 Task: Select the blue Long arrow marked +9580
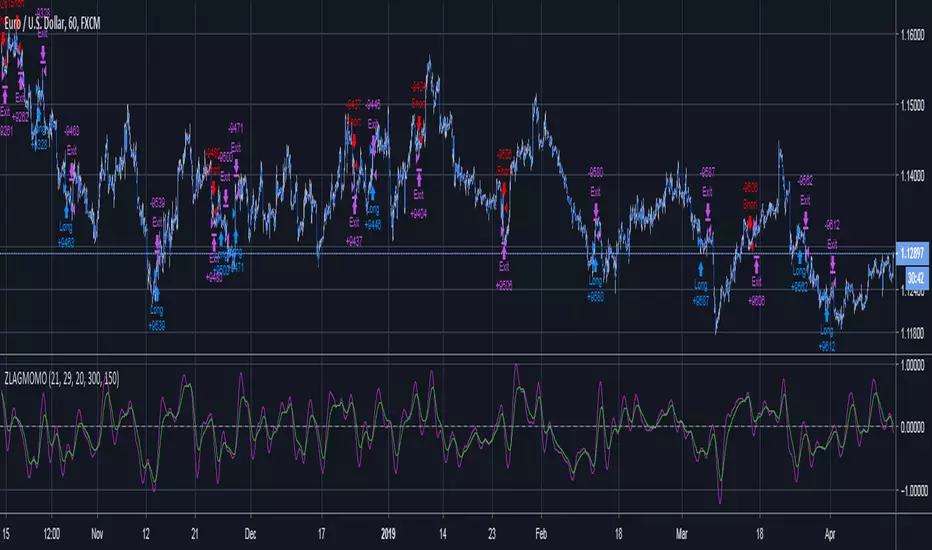pos(595,264)
